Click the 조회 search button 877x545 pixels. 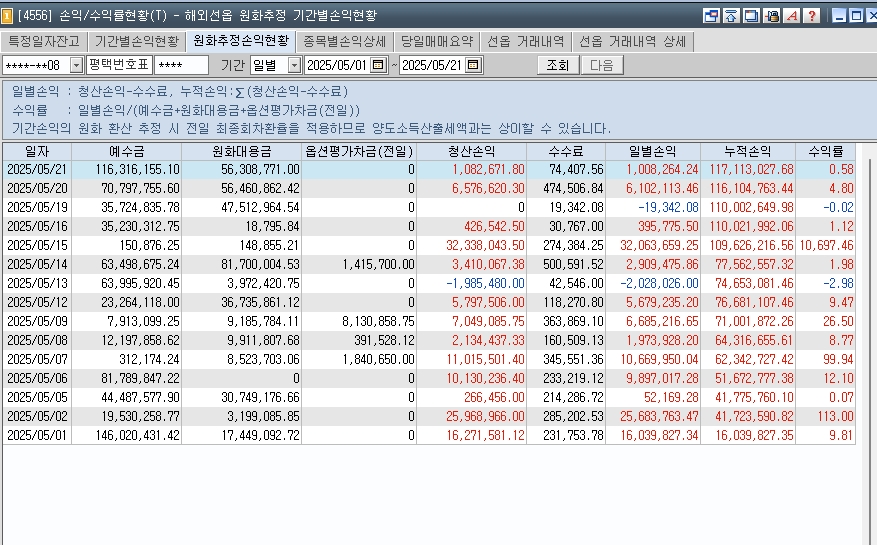[x=557, y=65]
